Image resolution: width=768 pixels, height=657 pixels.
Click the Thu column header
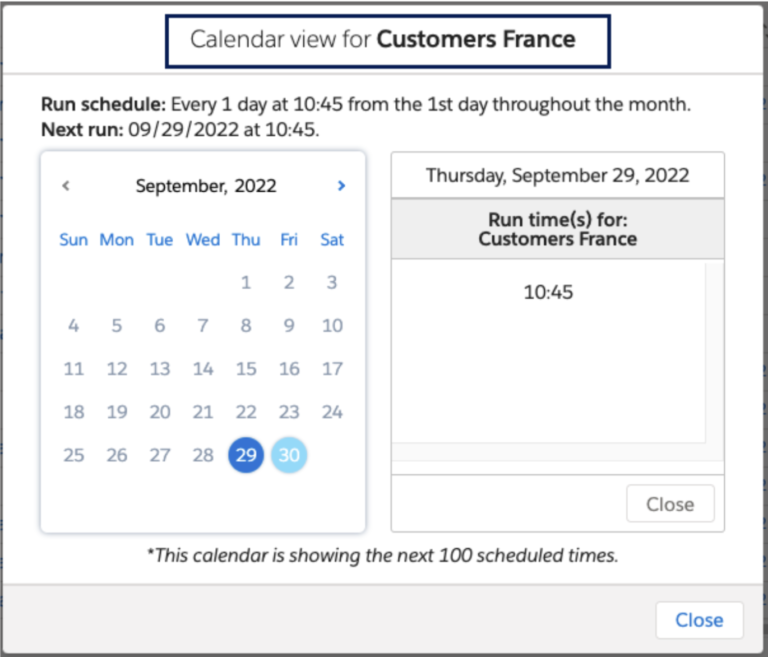point(246,240)
